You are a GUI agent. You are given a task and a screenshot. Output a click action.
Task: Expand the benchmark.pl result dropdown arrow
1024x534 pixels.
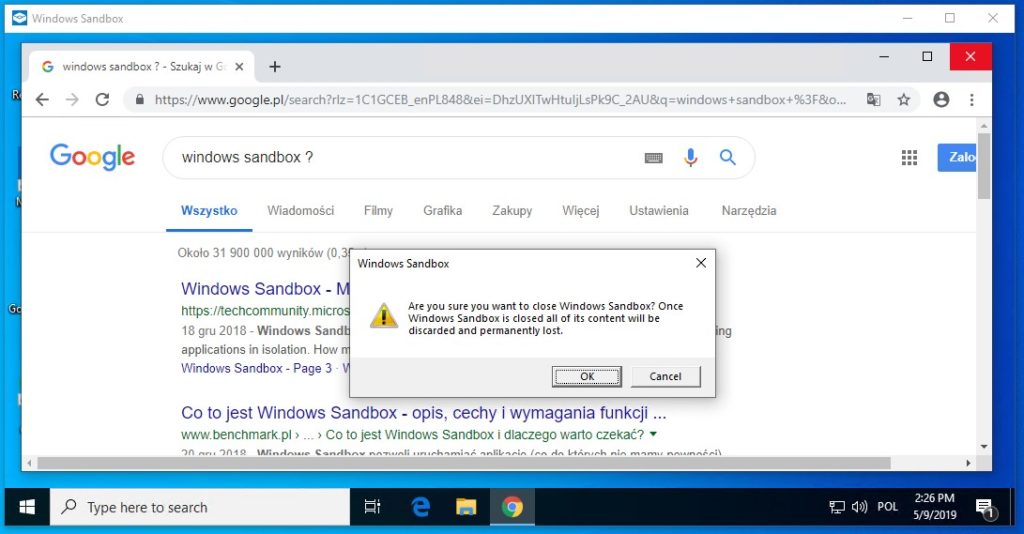(x=653, y=434)
